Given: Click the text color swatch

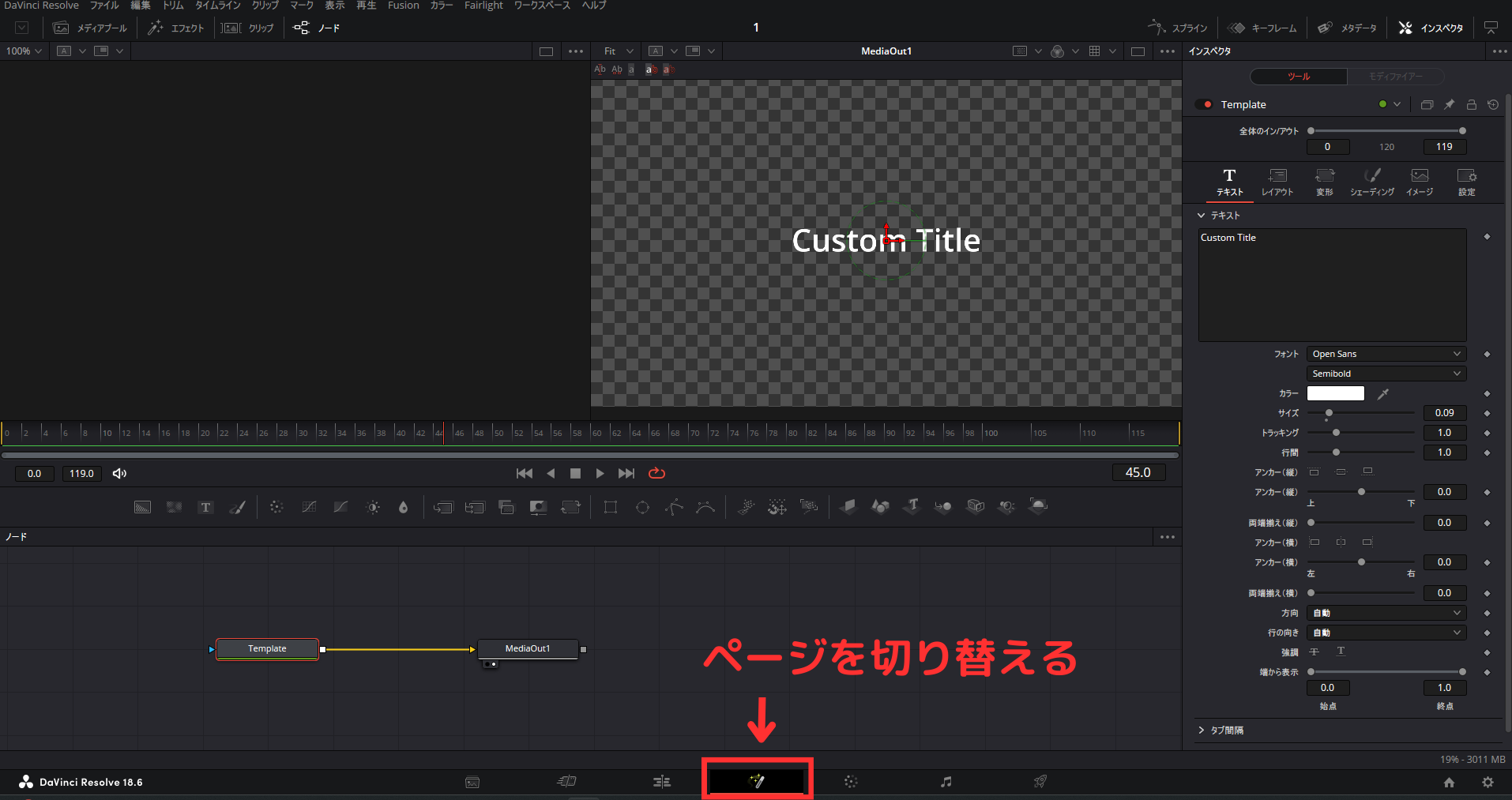Looking at the screenshot, I should [1335, 393].
